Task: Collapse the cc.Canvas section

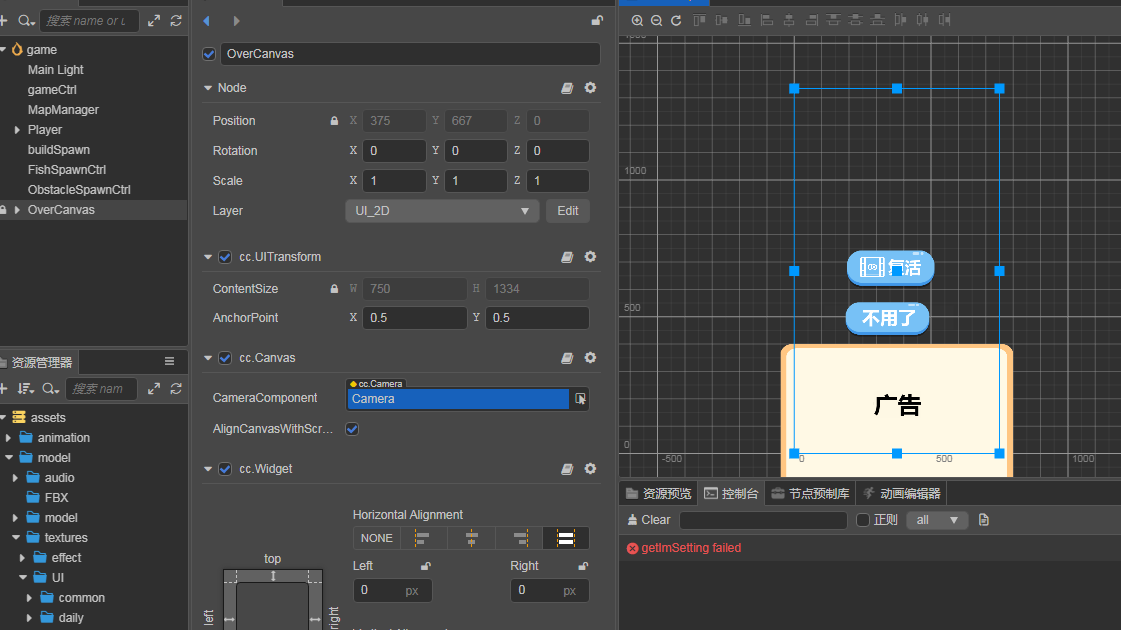Action: pyautogui.click(x=208, y=358)
